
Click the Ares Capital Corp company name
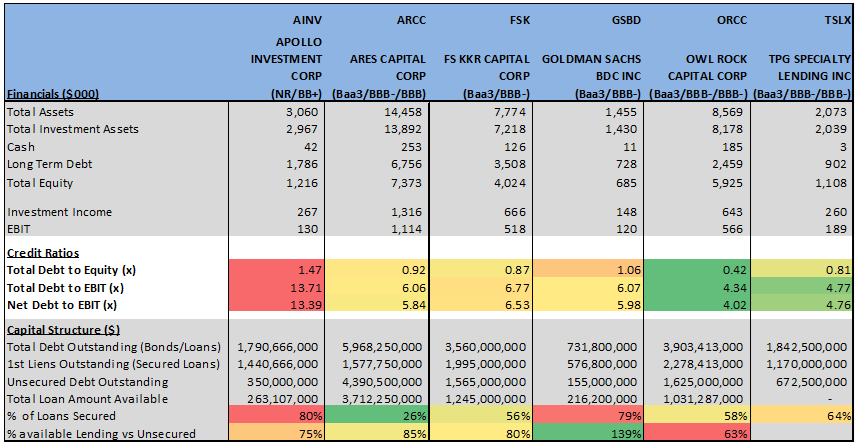tap(388, 67)
